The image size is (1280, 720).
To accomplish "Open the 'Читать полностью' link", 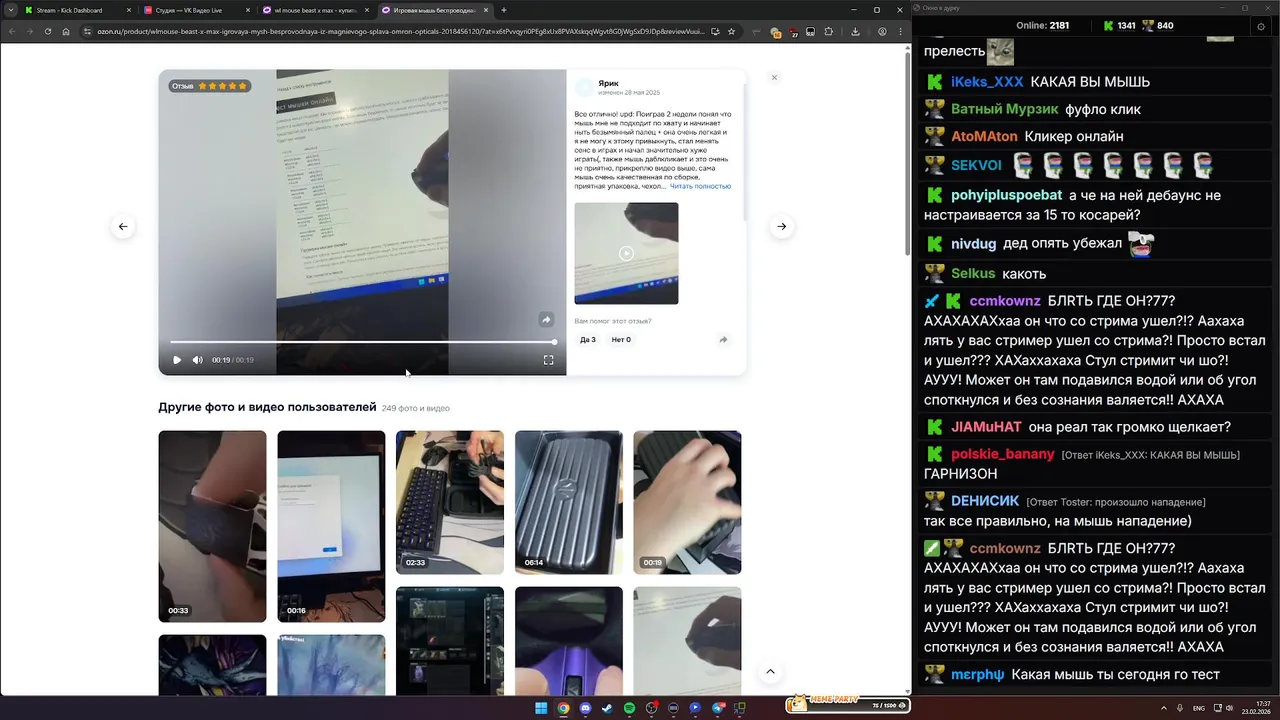I will click(700, 186).
